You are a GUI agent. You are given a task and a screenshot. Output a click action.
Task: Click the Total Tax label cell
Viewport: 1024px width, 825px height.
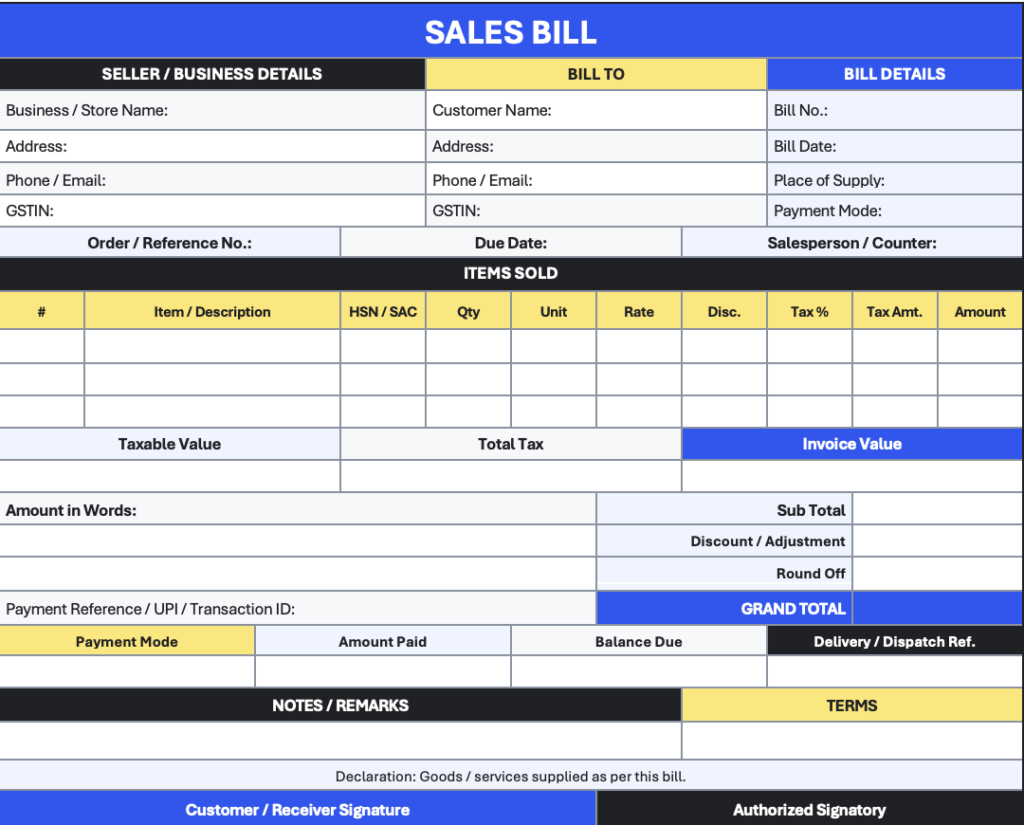[511, 444]
